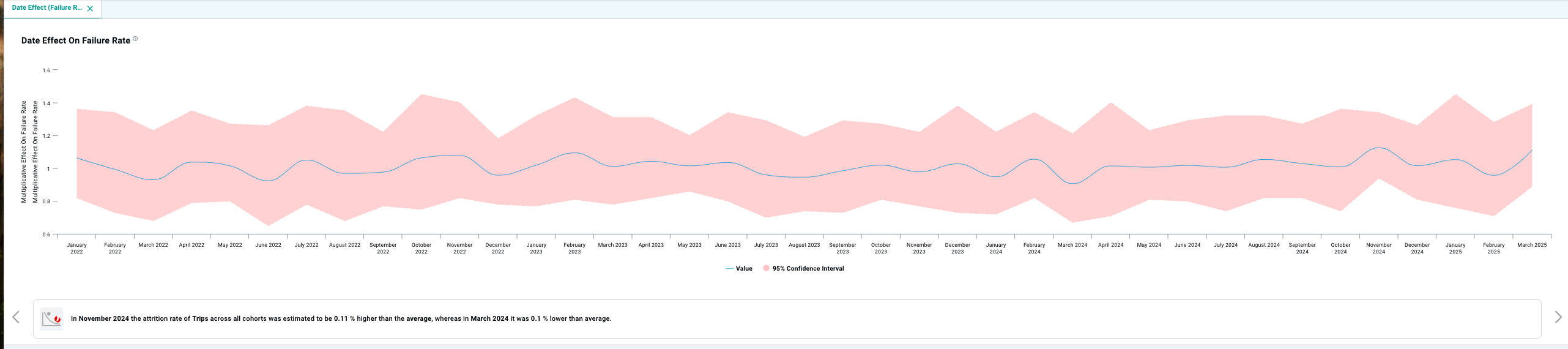
Task: Click the info icon beside the chart title
Action: coord(135,39)
